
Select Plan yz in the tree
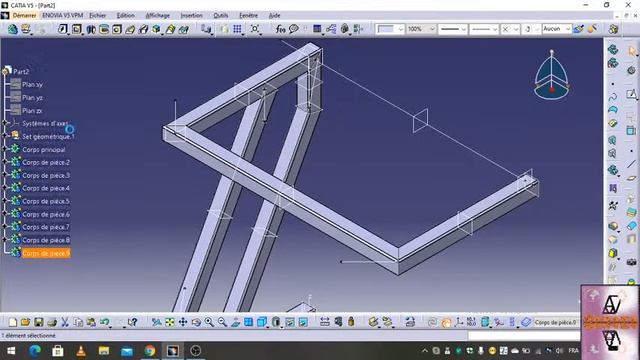[32, 98]
